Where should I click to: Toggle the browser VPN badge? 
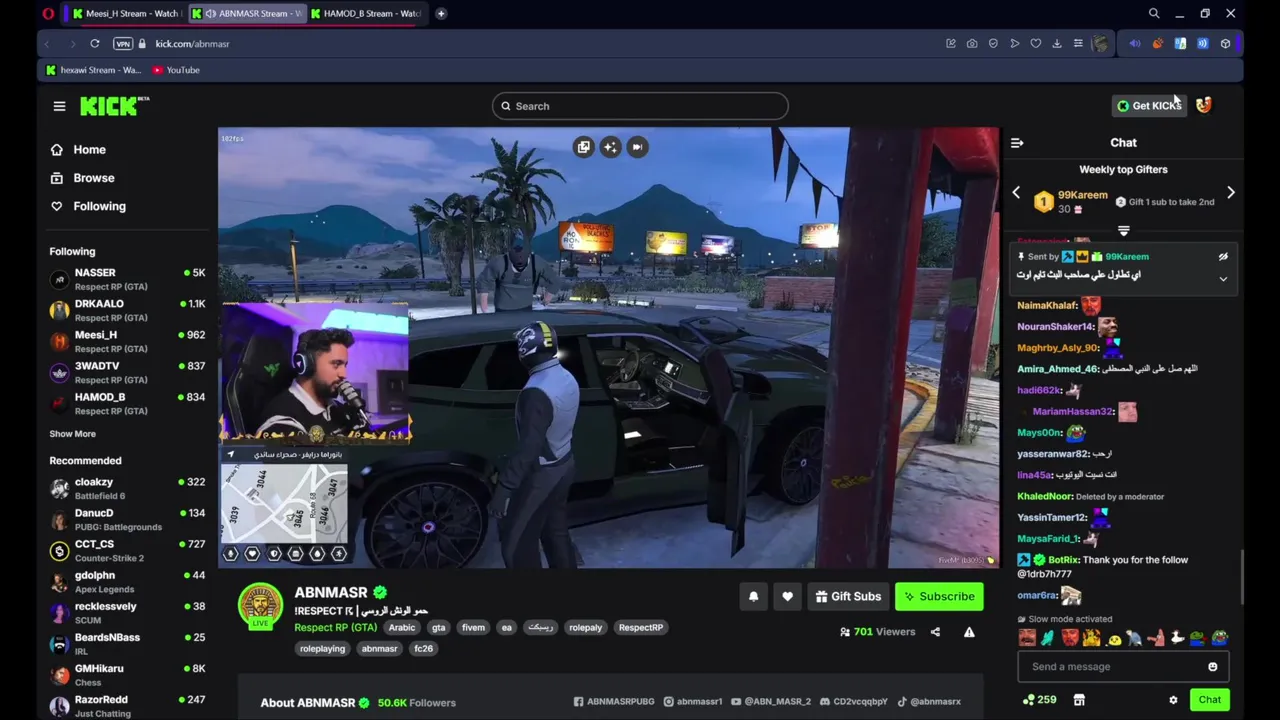(x=123, y=44)
